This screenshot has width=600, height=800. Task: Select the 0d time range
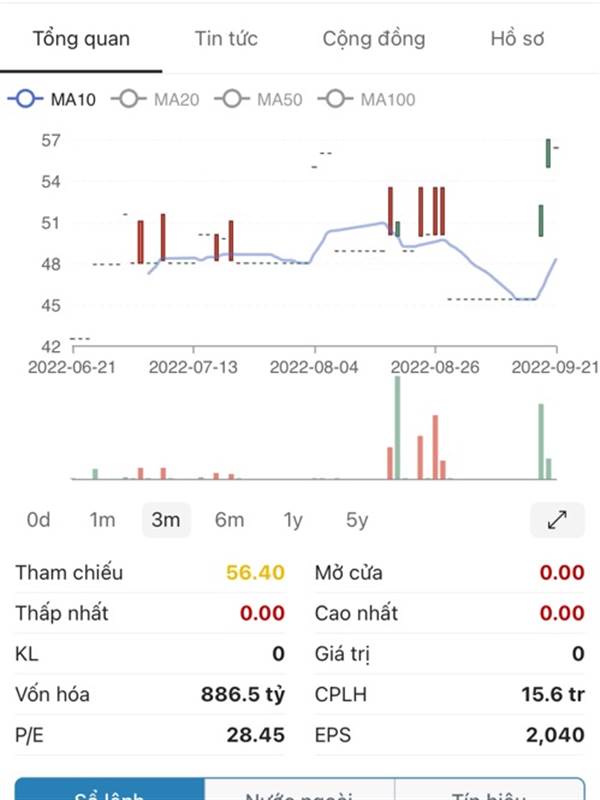point(39,520)
